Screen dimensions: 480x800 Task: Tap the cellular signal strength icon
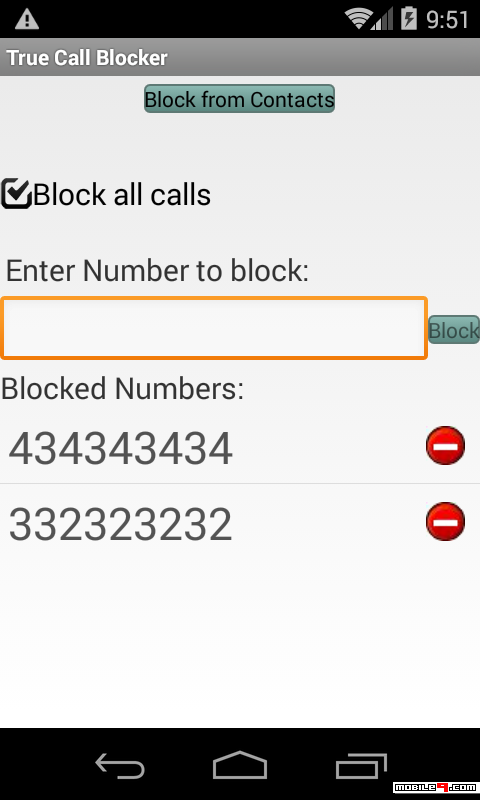[x=383, y=19]
